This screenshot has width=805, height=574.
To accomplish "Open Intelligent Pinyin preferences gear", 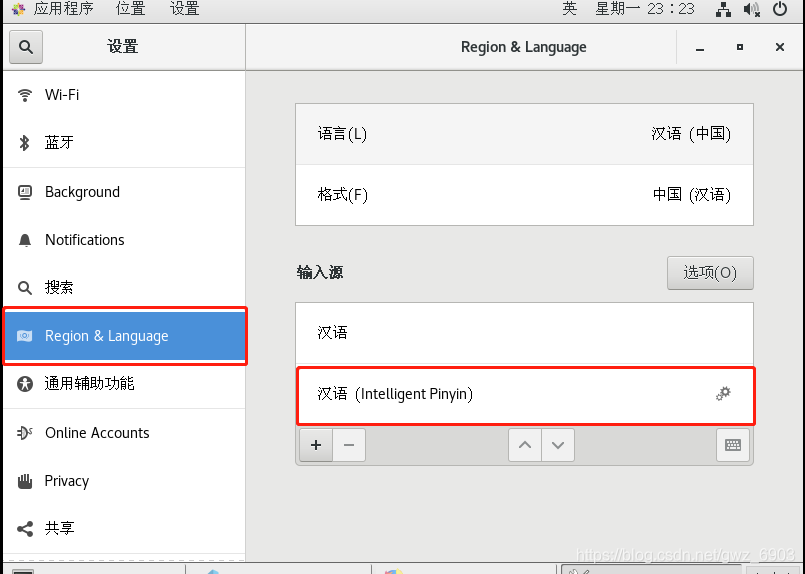I will coord(723,394).
